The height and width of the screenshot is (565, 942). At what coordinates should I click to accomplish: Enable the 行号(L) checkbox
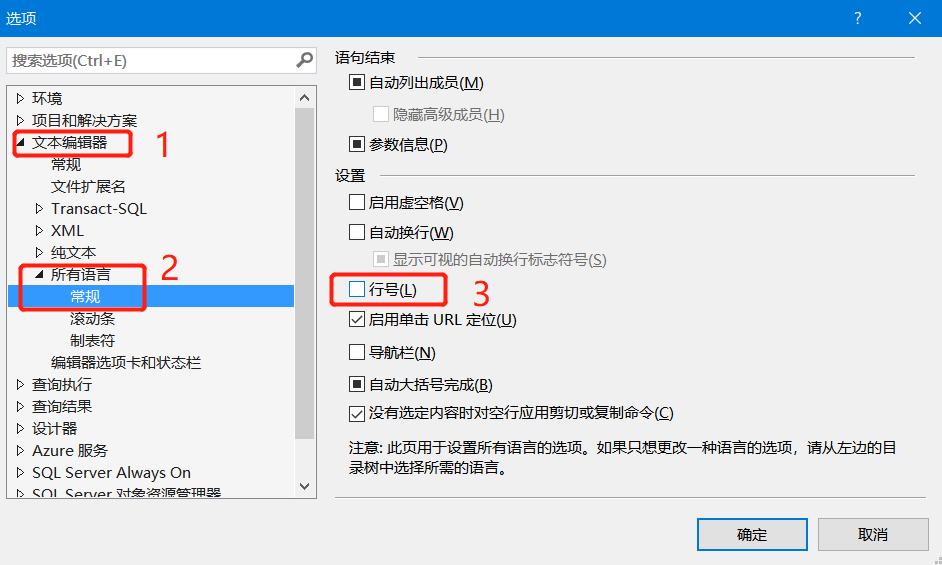point(357,289)
